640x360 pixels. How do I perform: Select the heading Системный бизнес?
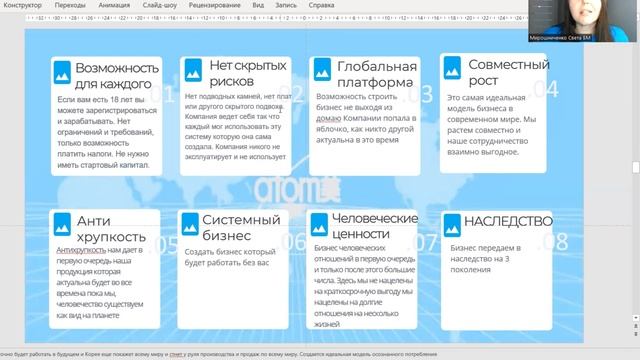[241, 227]
